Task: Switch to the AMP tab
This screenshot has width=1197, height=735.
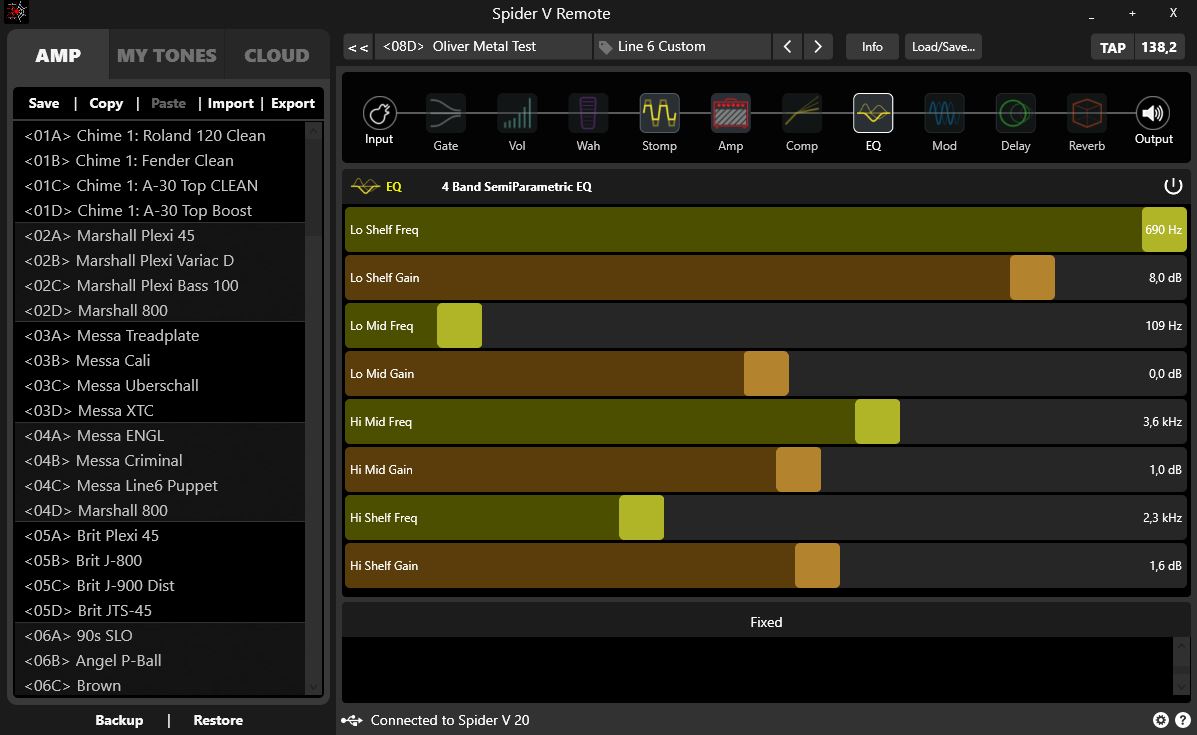Action: coord(58,55)
